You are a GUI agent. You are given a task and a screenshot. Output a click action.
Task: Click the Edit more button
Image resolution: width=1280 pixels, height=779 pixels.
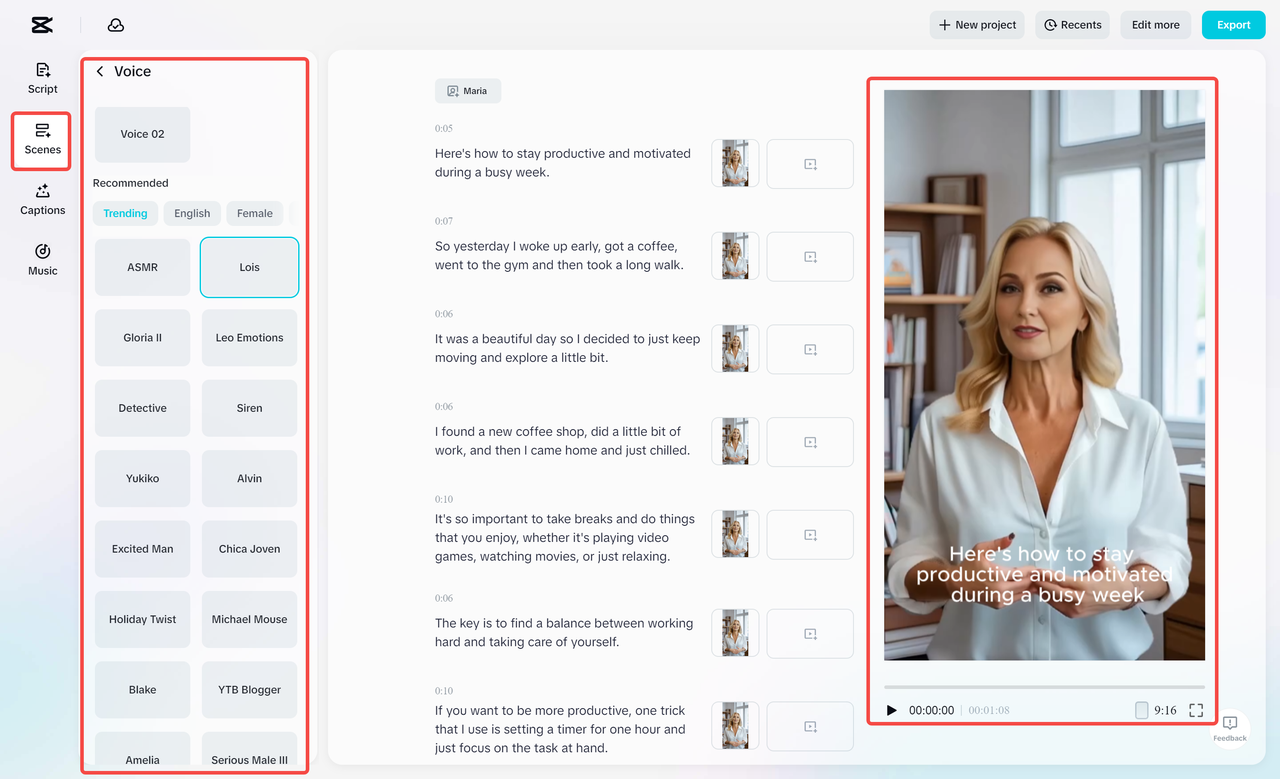point(1156,25)
